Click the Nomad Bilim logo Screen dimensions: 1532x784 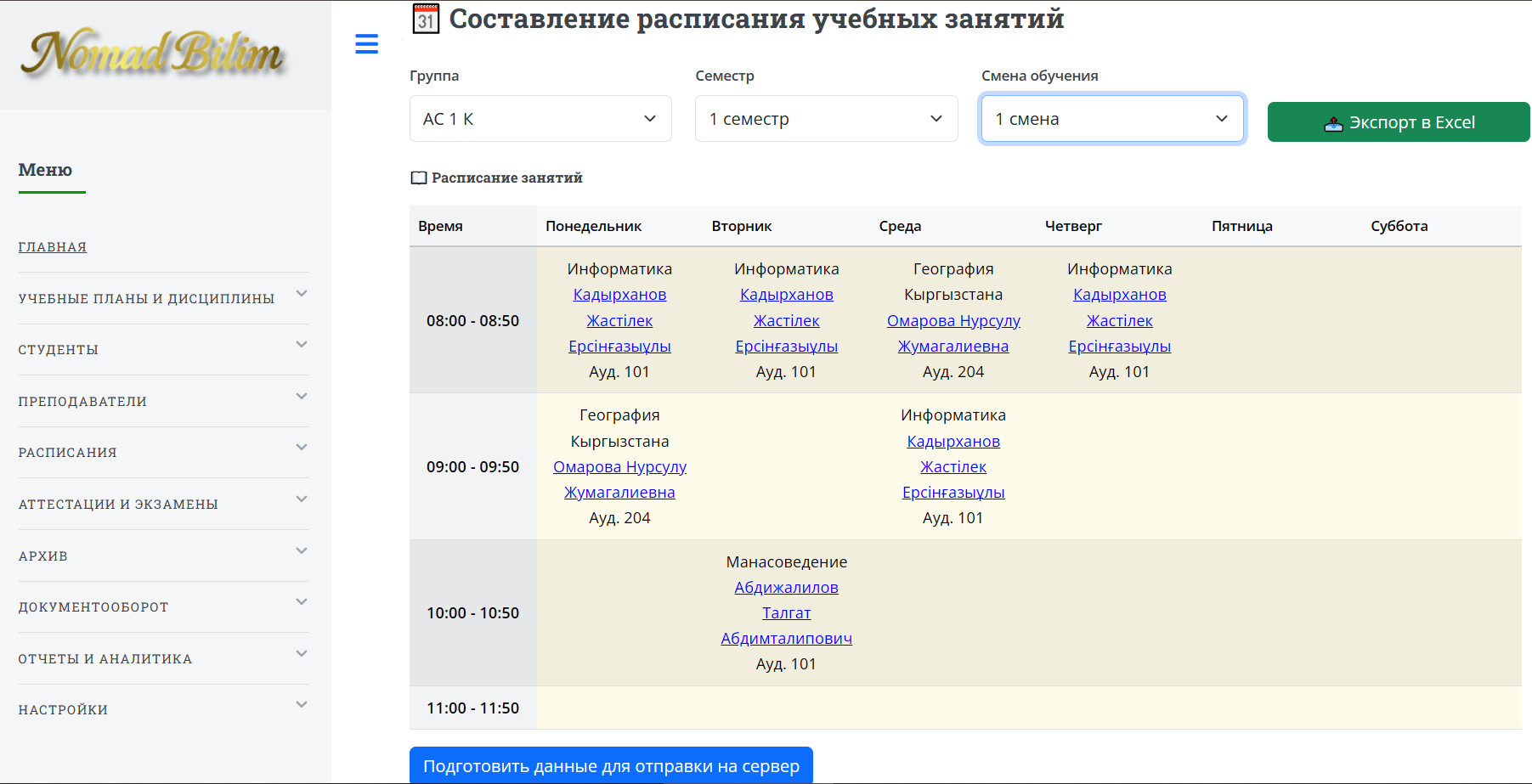pos(152,54)
